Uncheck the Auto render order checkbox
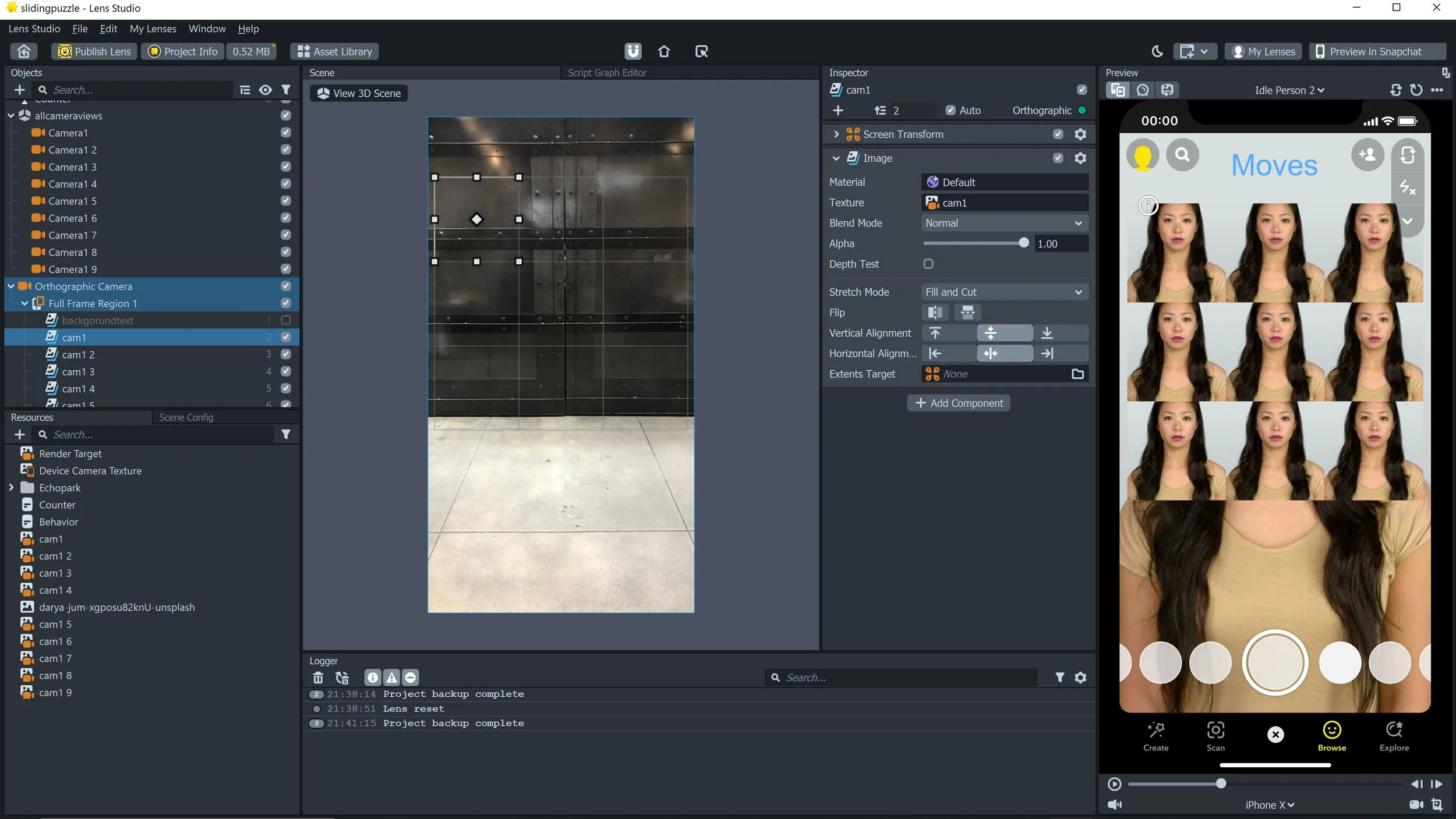This screenshot has height=819, width=1456. coord(950,110)
